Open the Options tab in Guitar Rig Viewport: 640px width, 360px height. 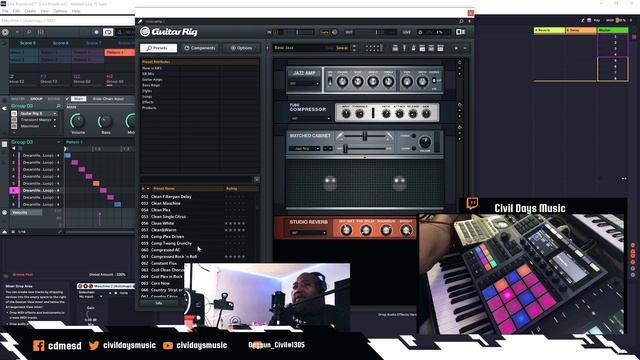tap(242, 48)
